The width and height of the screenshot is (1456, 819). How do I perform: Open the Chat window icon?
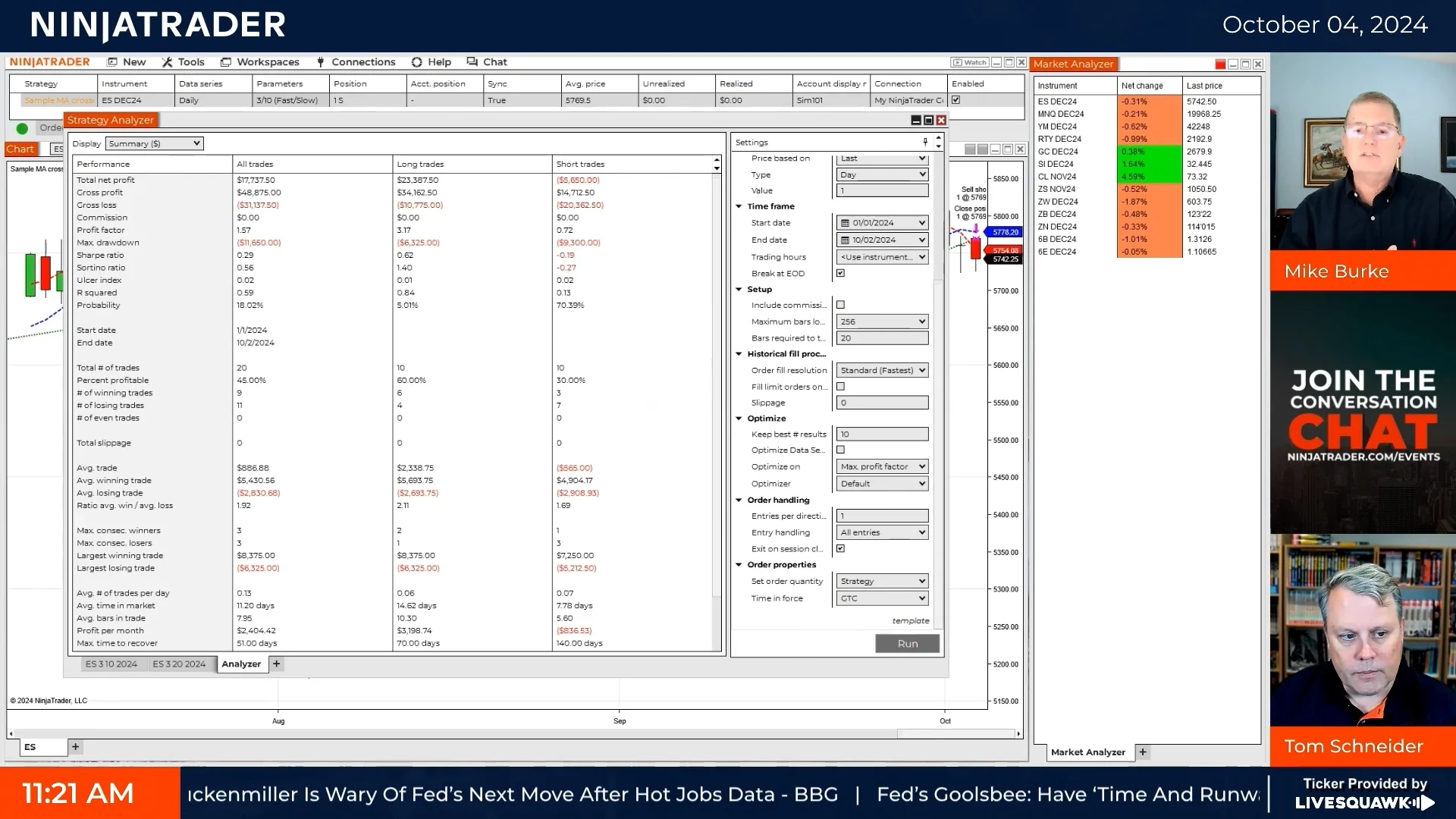pos(472,62)
